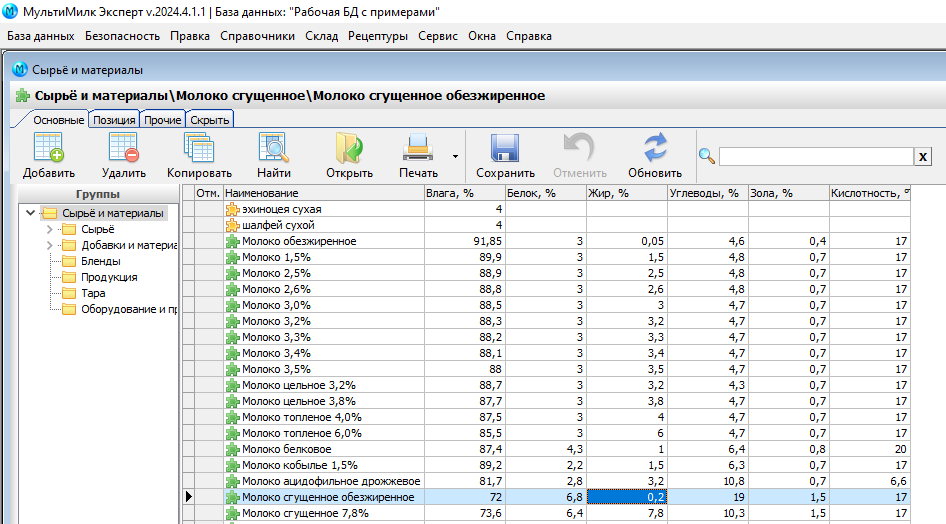The width and height of the screenshot is (946, 524).
Task: Click the Добавить (Add) toolbar icon
Action: tap(48, 148)
